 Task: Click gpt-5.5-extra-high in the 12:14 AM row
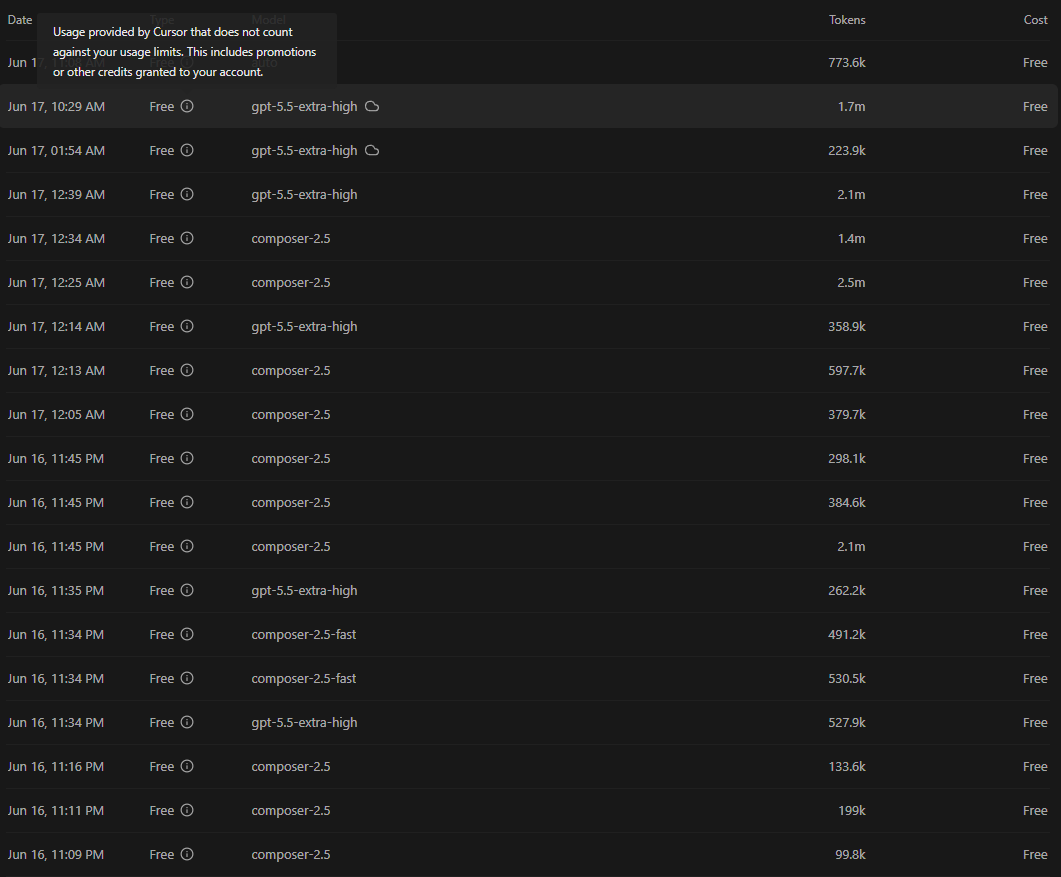(x=304, y=326)
